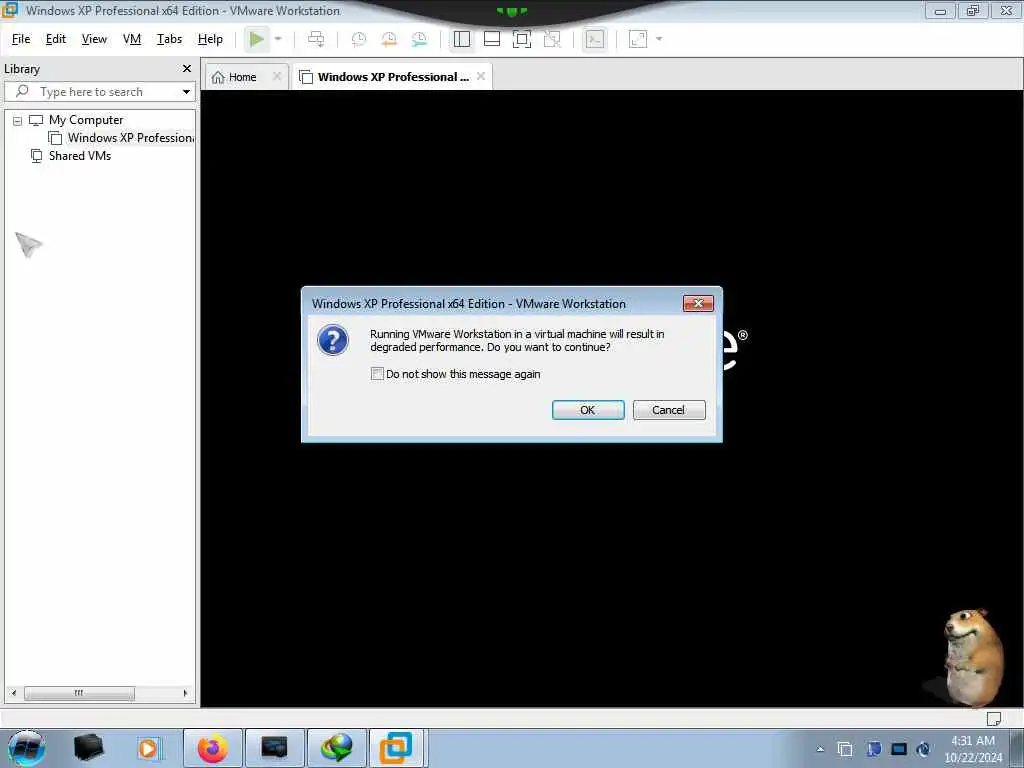The height and width of the screenshot is (768, 1024).
Task: Click the blue flag tray icon
Action: (874, 749)
